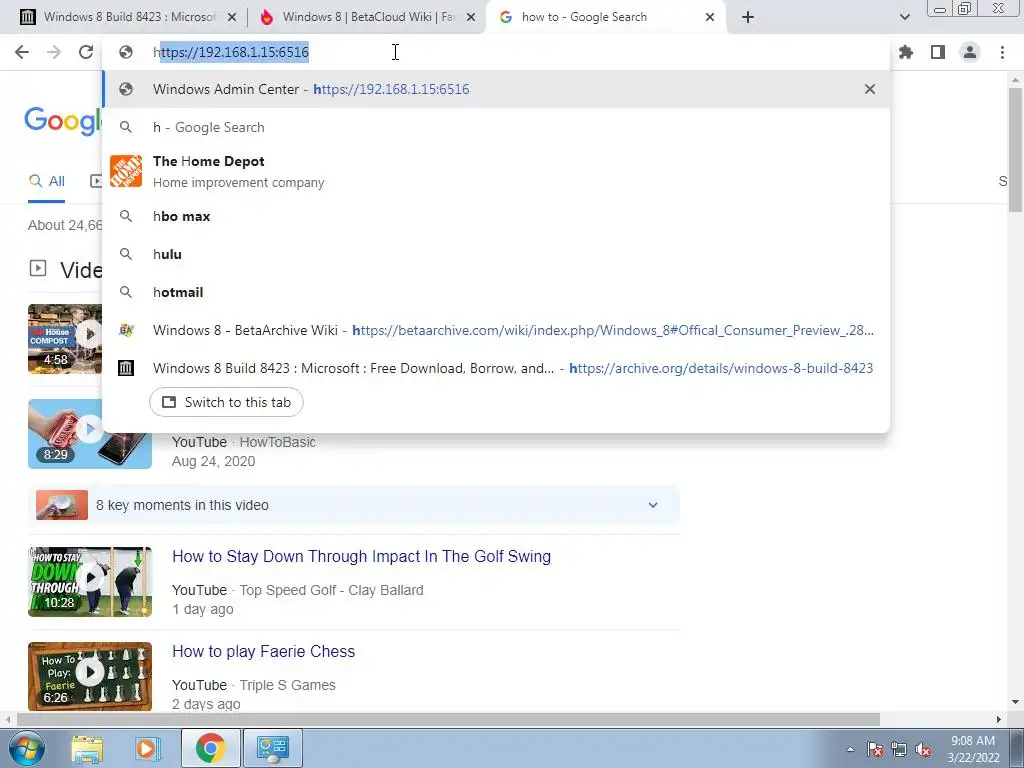The width and height of the screenshot is (1024, 768).
Task: Click 'Switch to this tab' button
Action: coord(226,402)
